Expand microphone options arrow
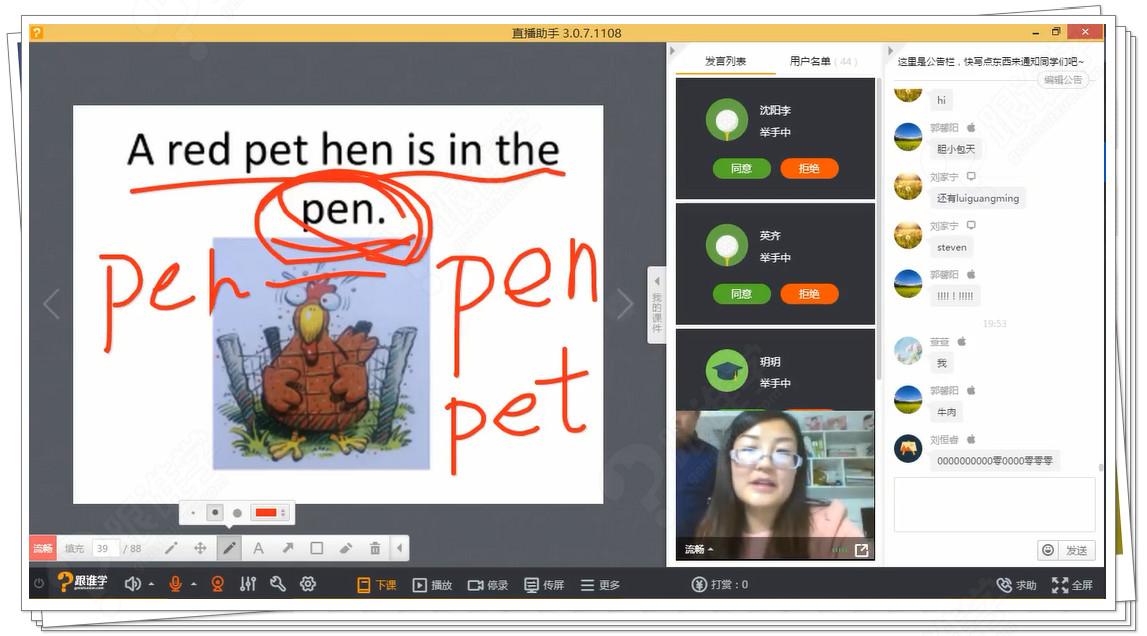The height and width of the screenshot is (636, 1147). point(194,584)
